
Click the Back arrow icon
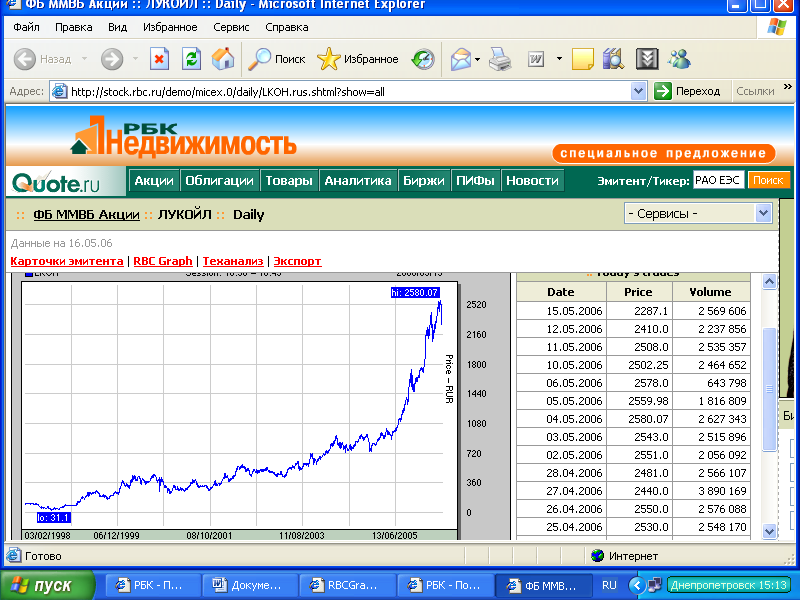point(24,59)
